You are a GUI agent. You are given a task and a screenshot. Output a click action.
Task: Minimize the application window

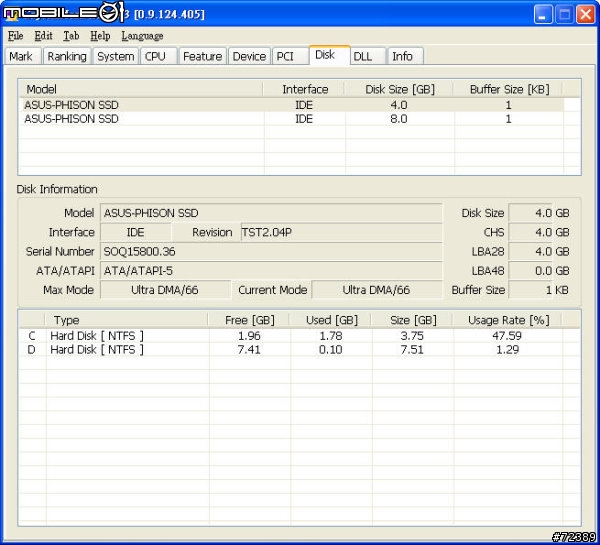543,15
